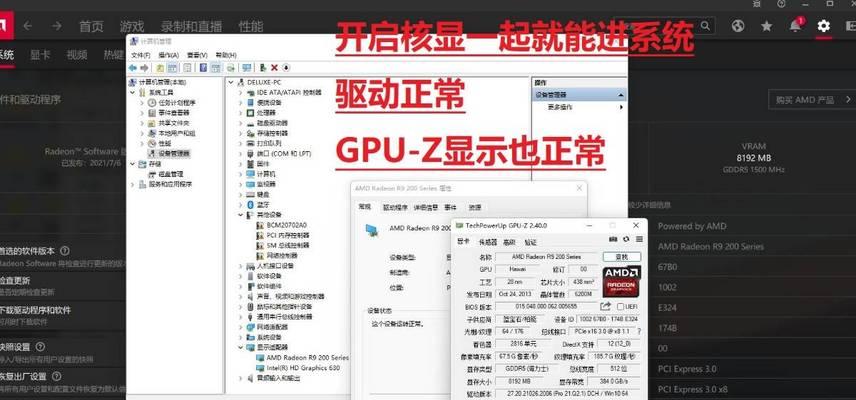Open the 查看(V) menu
The height and width of the screenshot is (400, 856).
(x=197, y=55)
